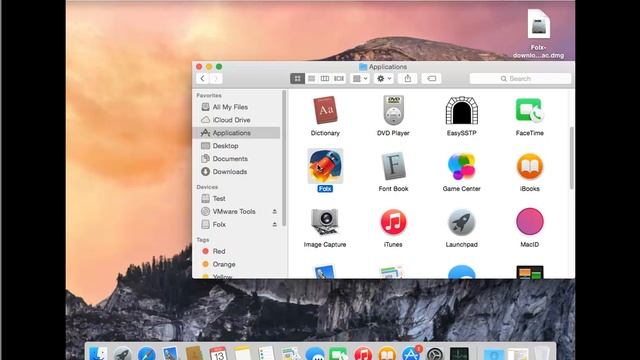The width and height of the screenshot is (640, 360).
Task: Select the Font Book app icon
Action: click(x=393, y=166)
